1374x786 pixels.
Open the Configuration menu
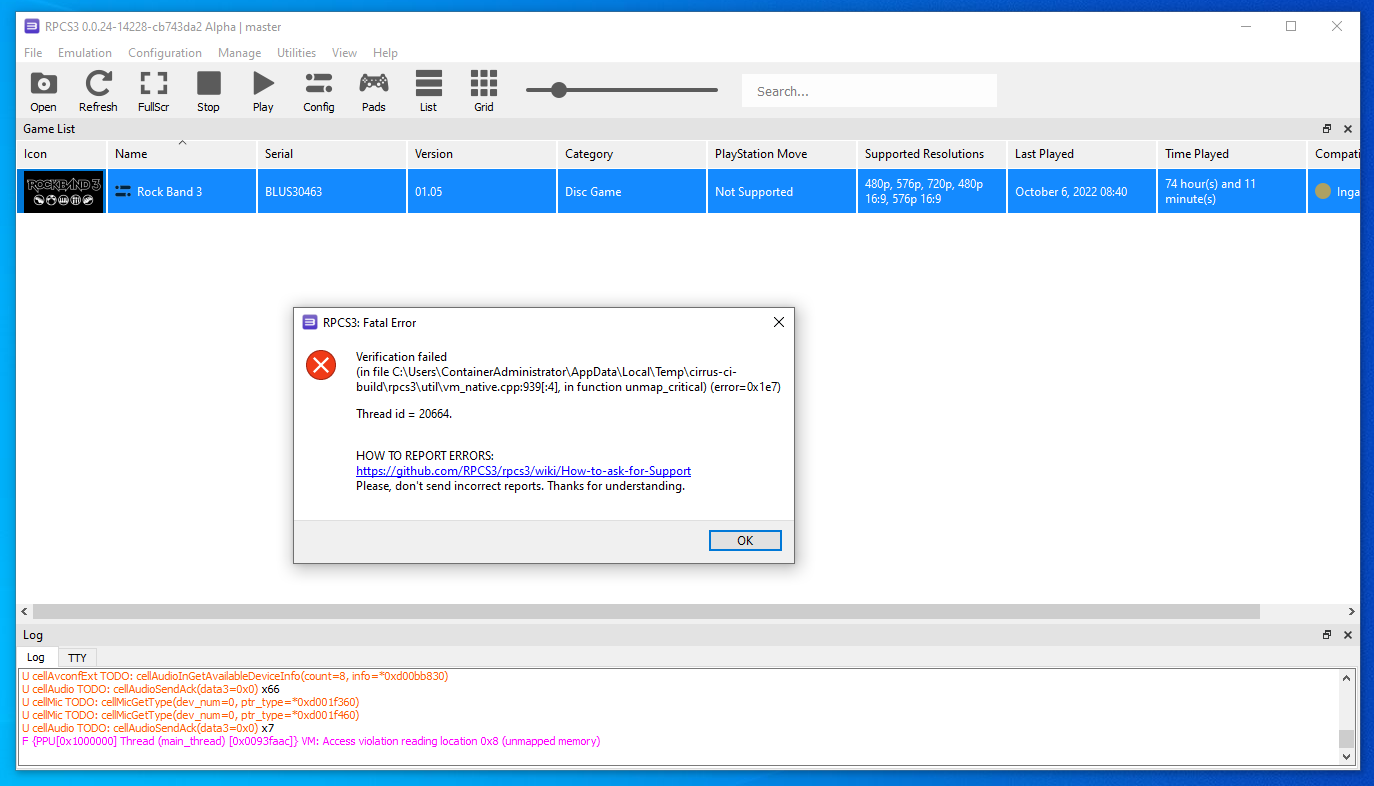click(164, 52)
